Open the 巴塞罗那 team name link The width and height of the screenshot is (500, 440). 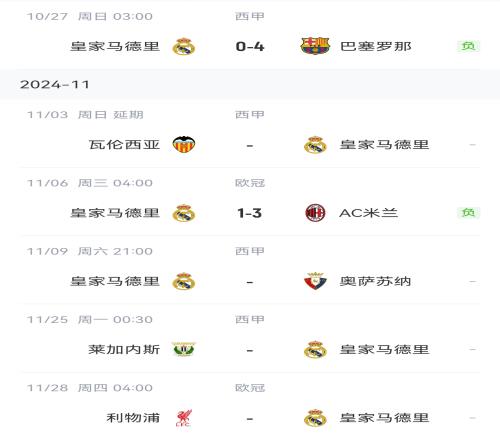[x=376, y=46]
